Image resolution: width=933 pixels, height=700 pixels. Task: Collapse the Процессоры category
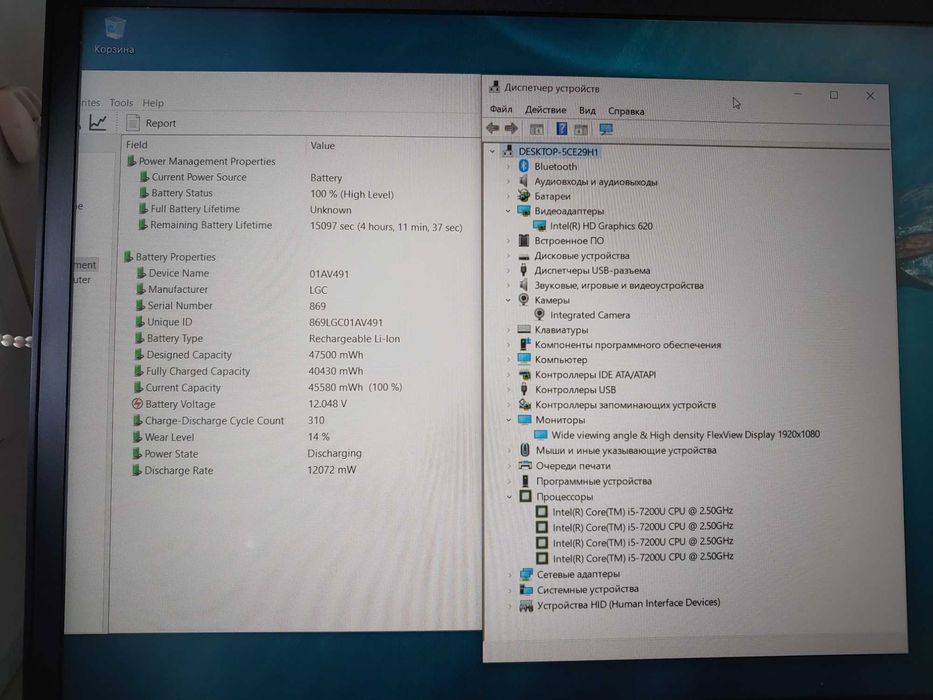pos(509,496)
